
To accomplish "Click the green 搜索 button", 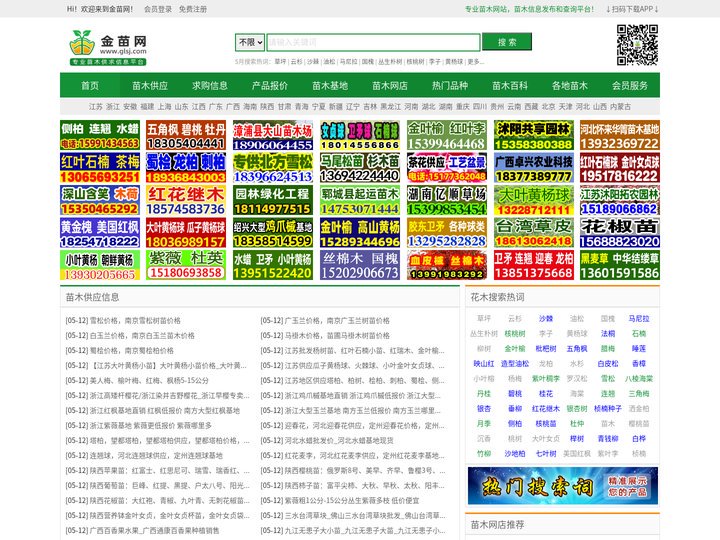I will click(507, 42).
